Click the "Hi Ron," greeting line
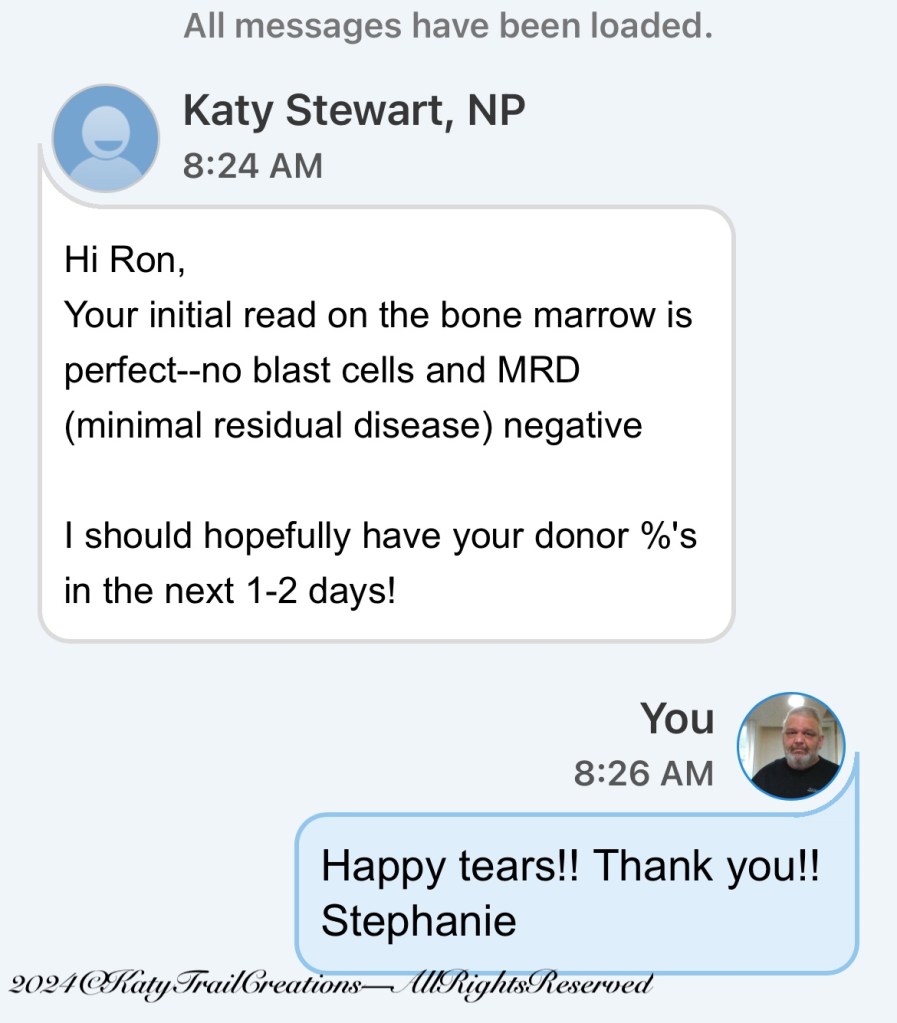Viewport: 897px width, 1023px height. 125,261
